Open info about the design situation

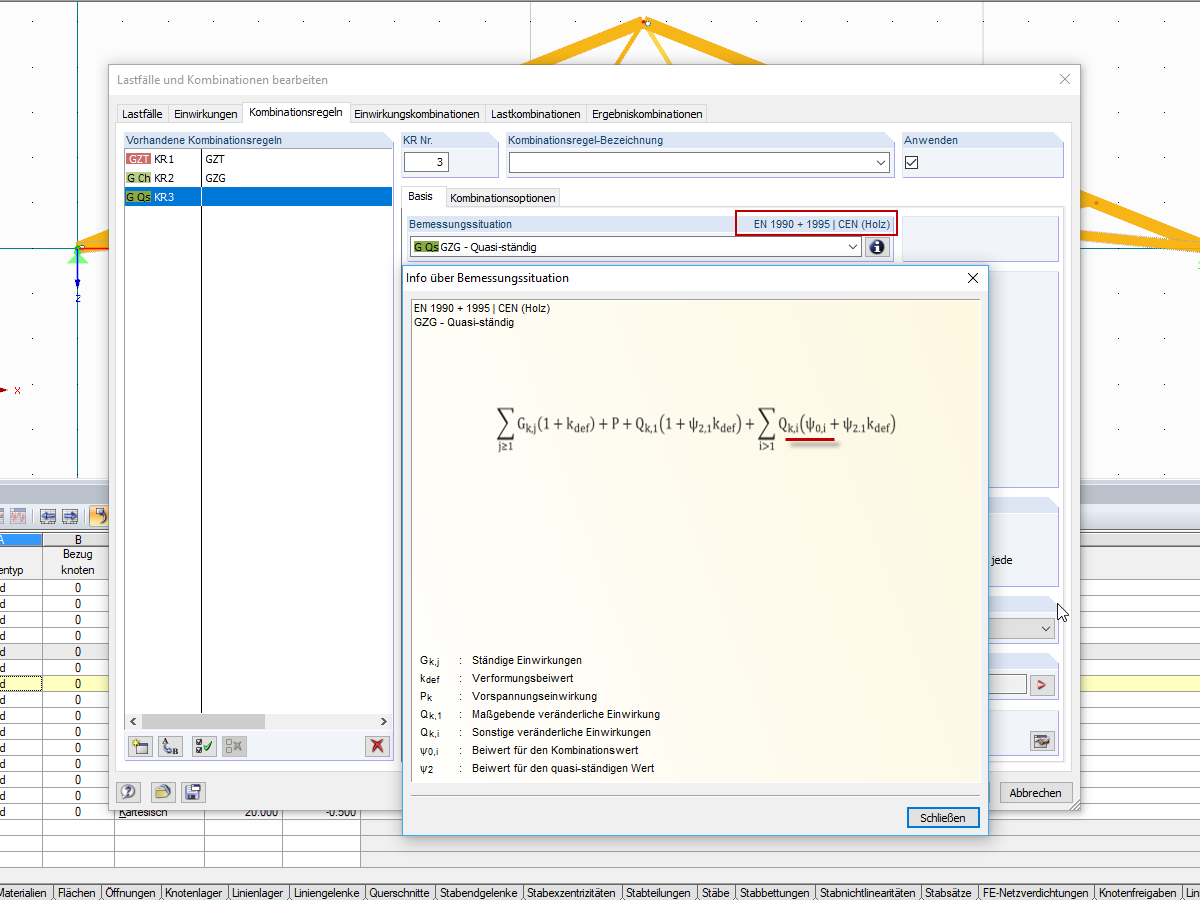point(877,247)
